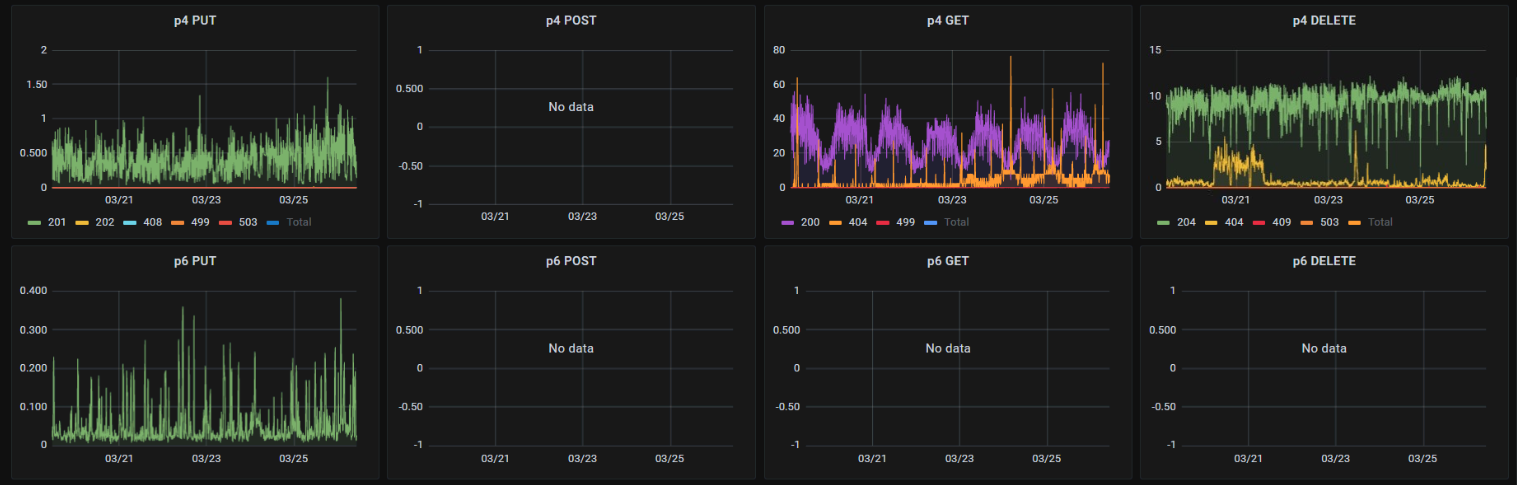Open the p4 GET panel title menu
Screen dimensions: 1517x485
(947, 20)
